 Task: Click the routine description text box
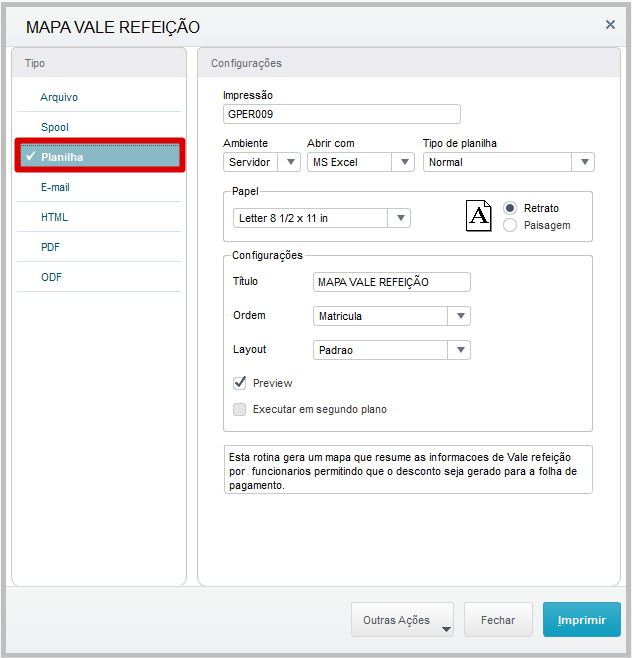pos(408,470)
